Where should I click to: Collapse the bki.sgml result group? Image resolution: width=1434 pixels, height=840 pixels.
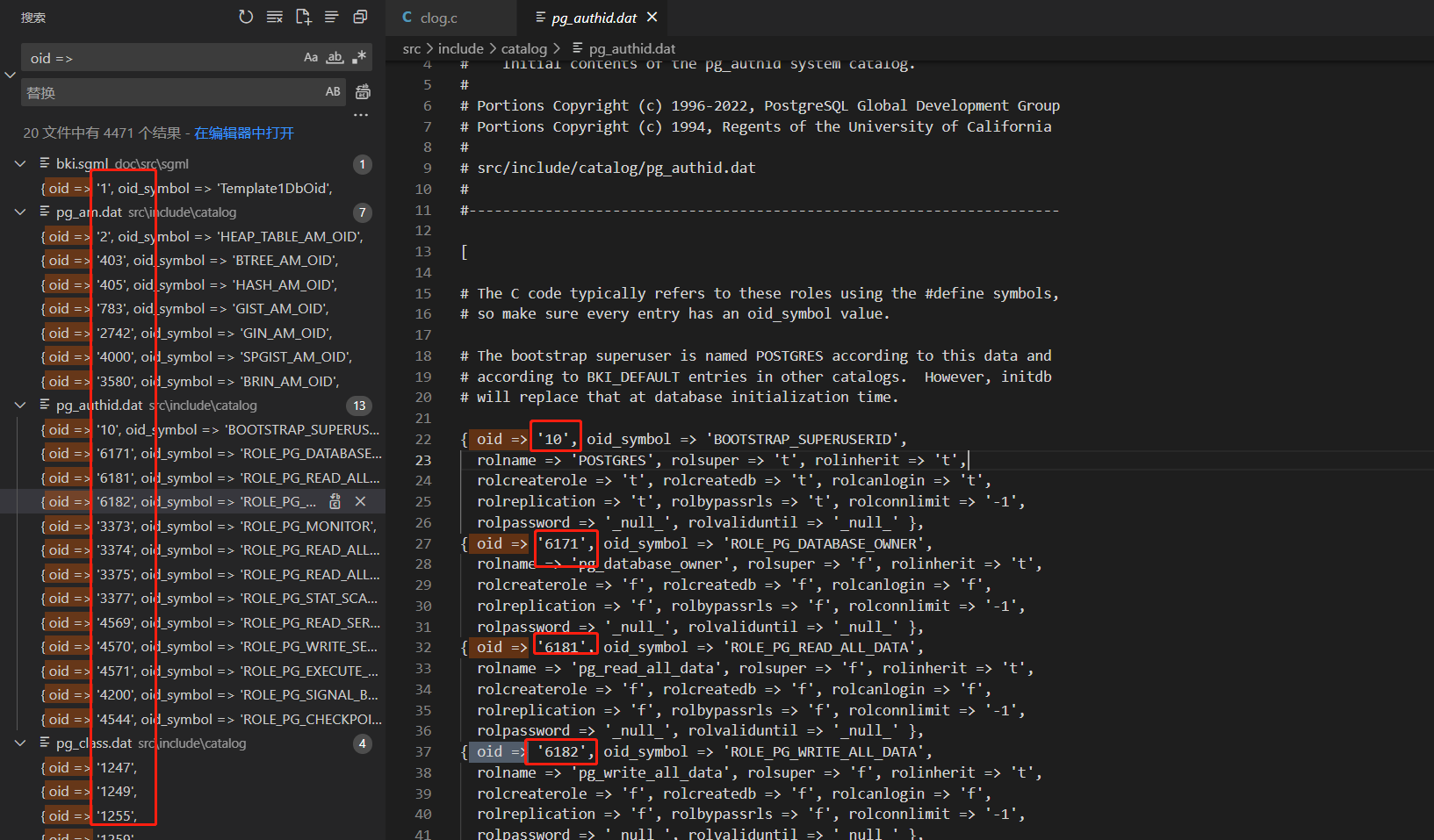tap(19, 163)
